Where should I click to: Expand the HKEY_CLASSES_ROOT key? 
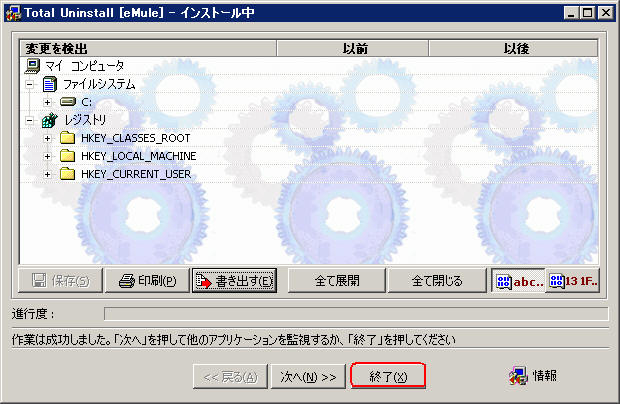tap(47, 138)
